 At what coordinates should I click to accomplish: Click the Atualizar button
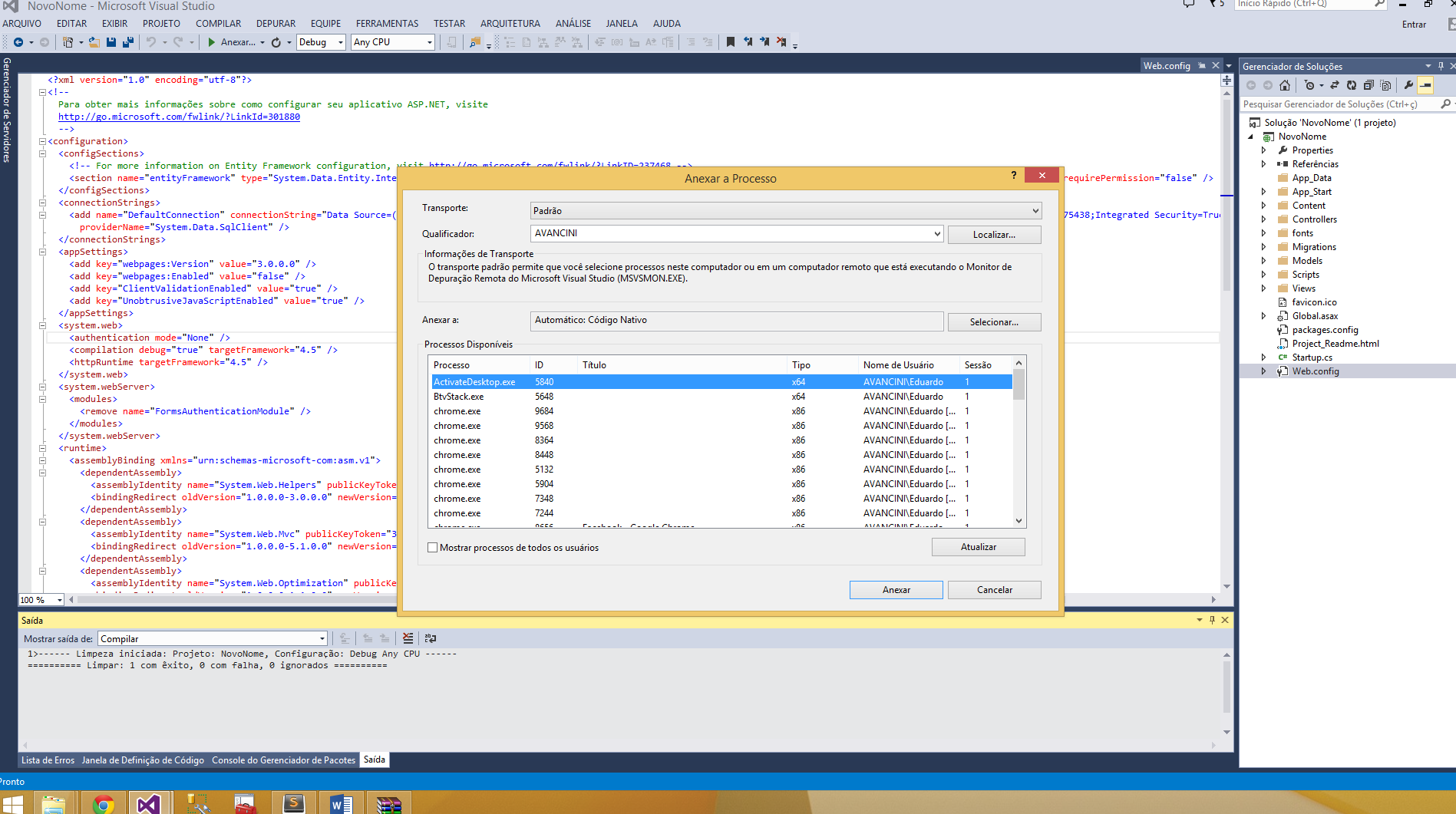(x=978, y=547)
